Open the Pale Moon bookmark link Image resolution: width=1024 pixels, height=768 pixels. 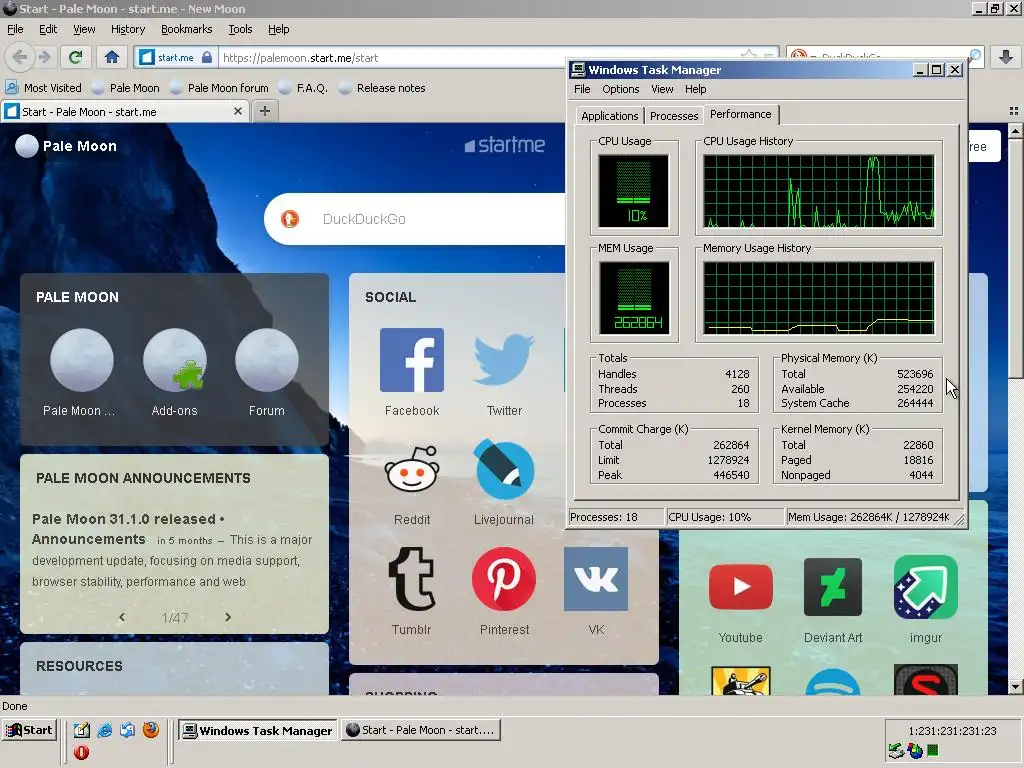point(126,88)
